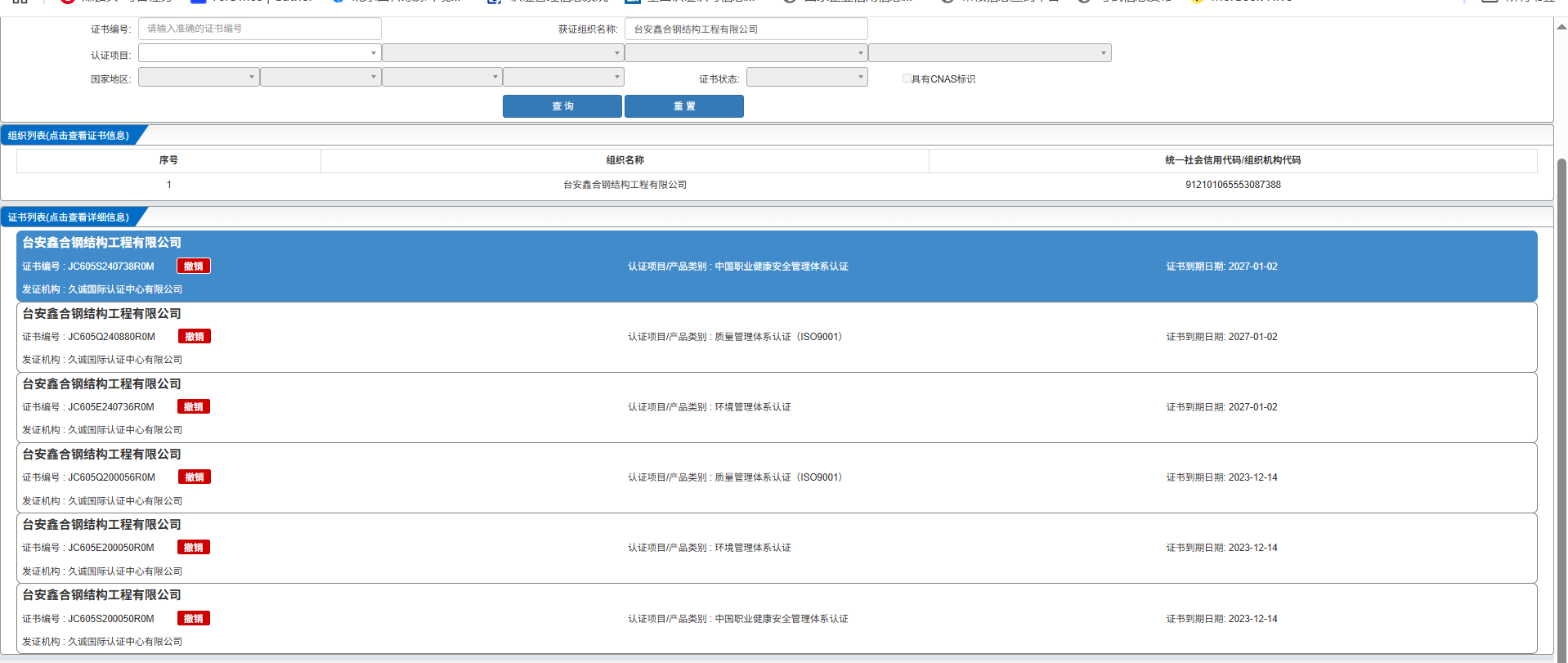Click 质量管理体系认证 category in JC605Q200056R0M card
The image size is (1568, 663).
coord(778,477)
